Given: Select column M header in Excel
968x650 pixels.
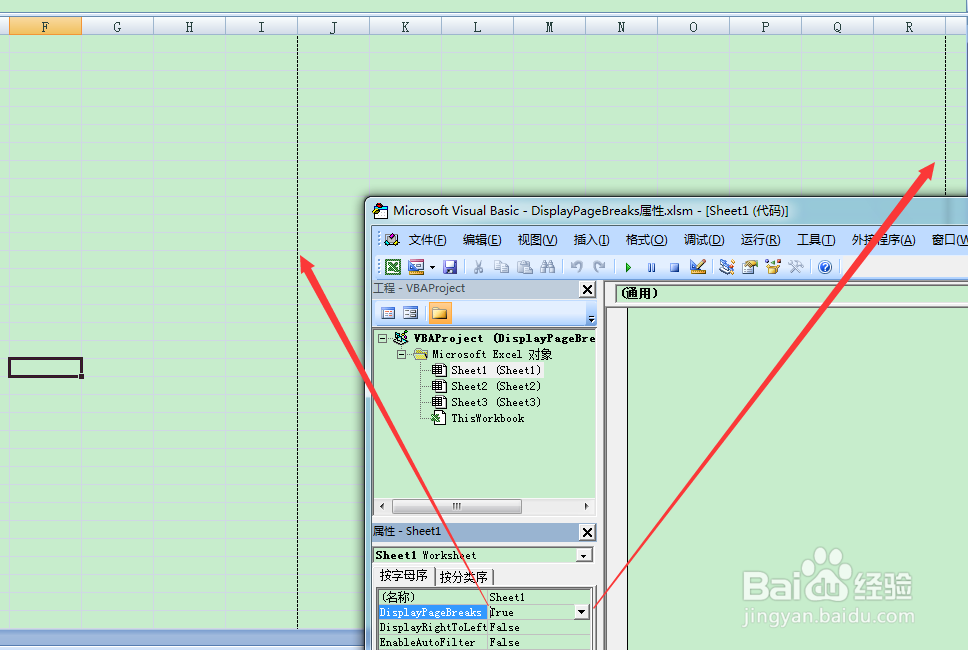Looking at the screenshot, I should pyautogui.click(x=549, y=26).
